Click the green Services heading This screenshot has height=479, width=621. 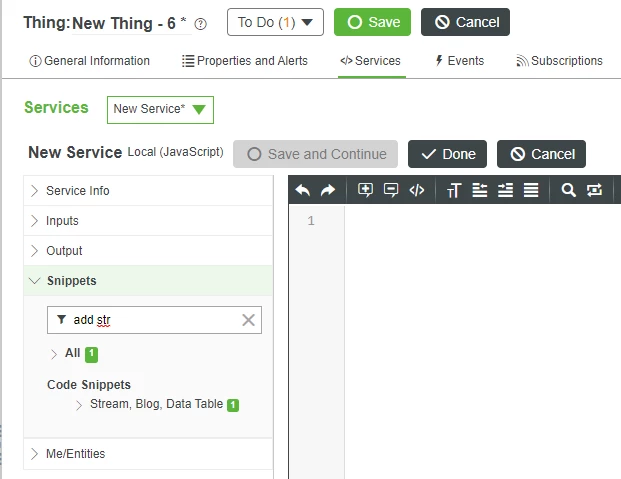coord(56,108)
